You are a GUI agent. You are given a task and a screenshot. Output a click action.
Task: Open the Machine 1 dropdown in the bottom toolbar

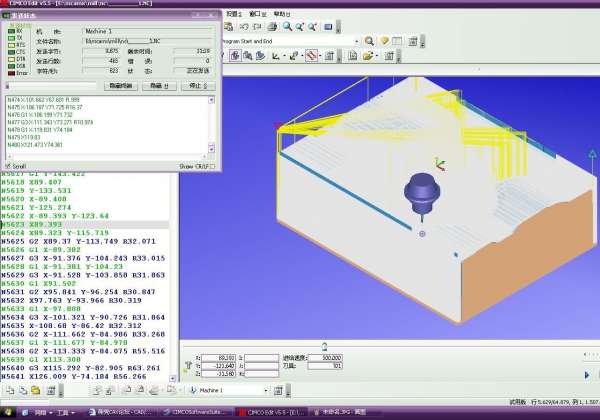coord(266,389)
